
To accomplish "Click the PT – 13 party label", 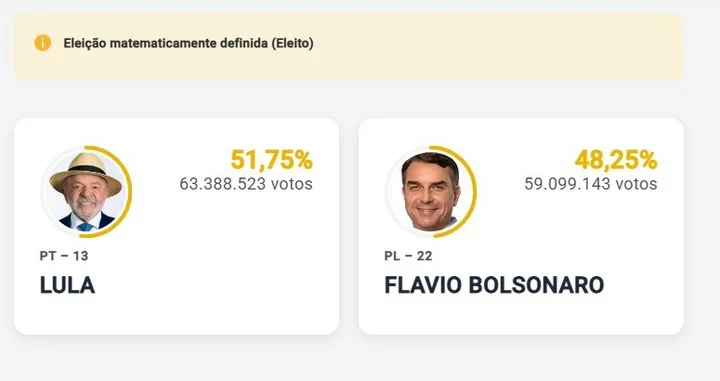I will (x=64, y=256).
